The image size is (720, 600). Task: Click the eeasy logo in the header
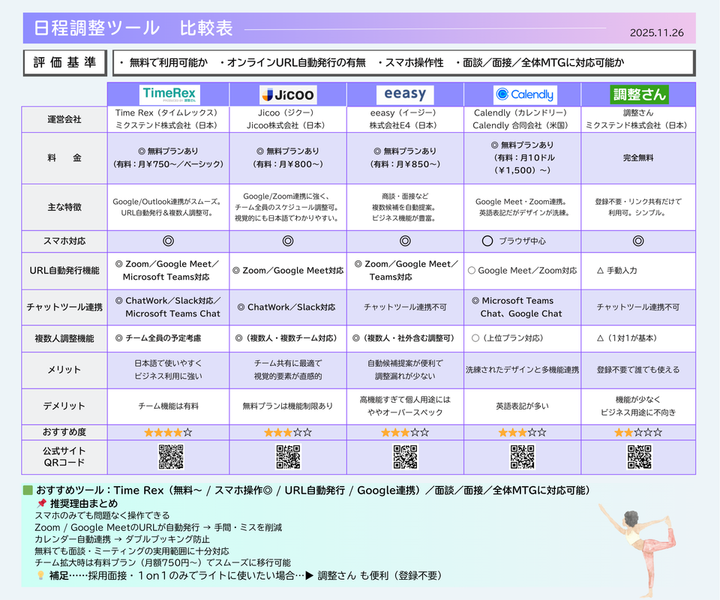pyautogui.click(x=405, y=94)
